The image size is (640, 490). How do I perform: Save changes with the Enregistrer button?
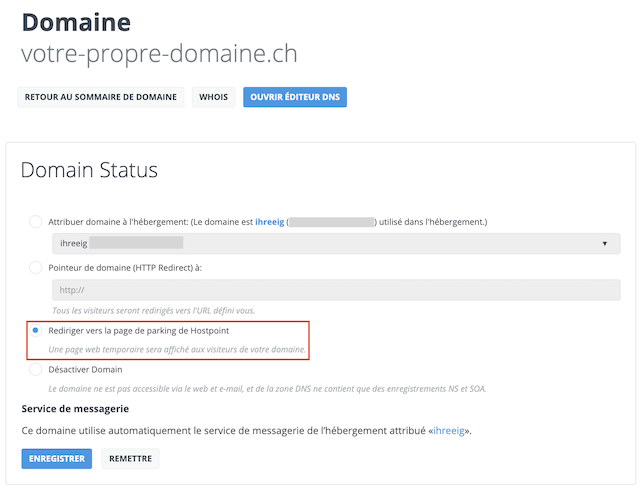pos(57,459)
